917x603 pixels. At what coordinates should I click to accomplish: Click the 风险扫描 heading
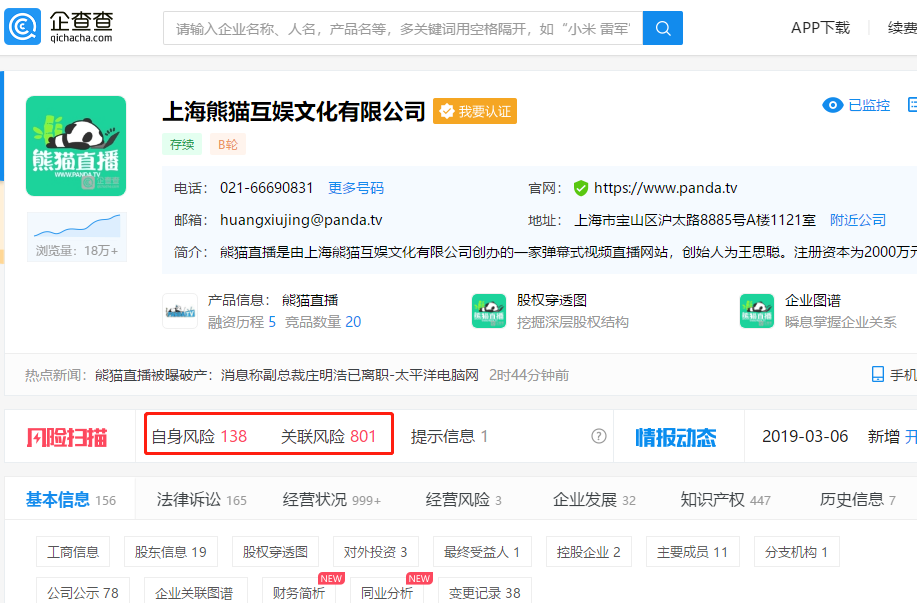67,437
